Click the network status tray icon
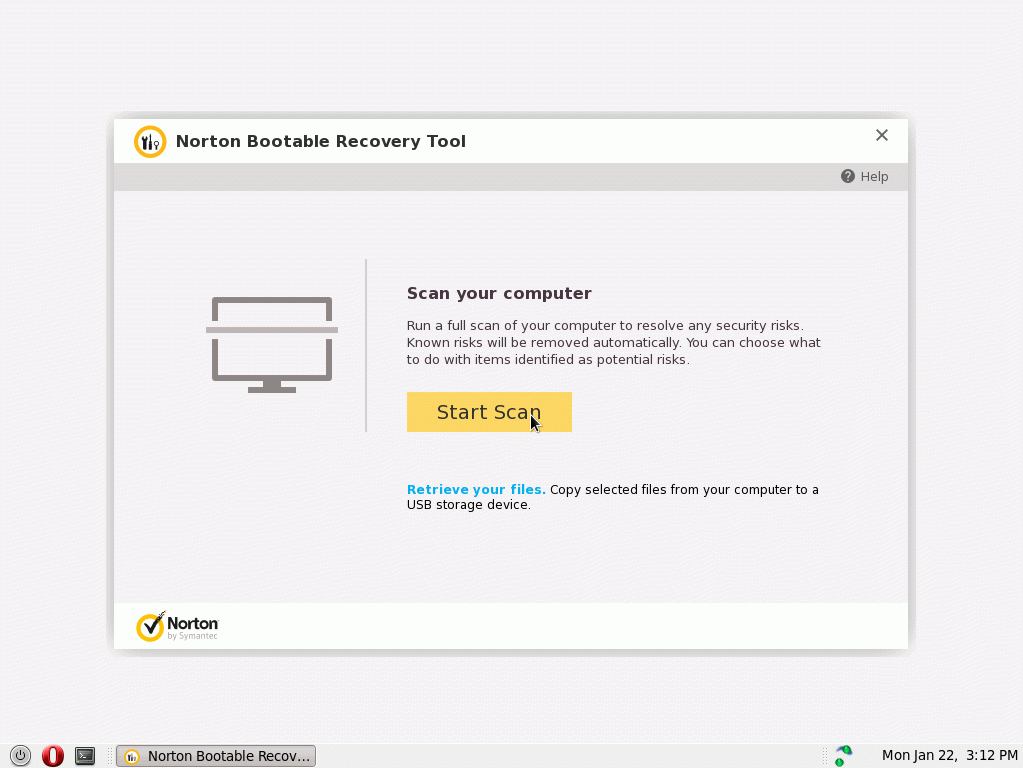 click(843, 756)
